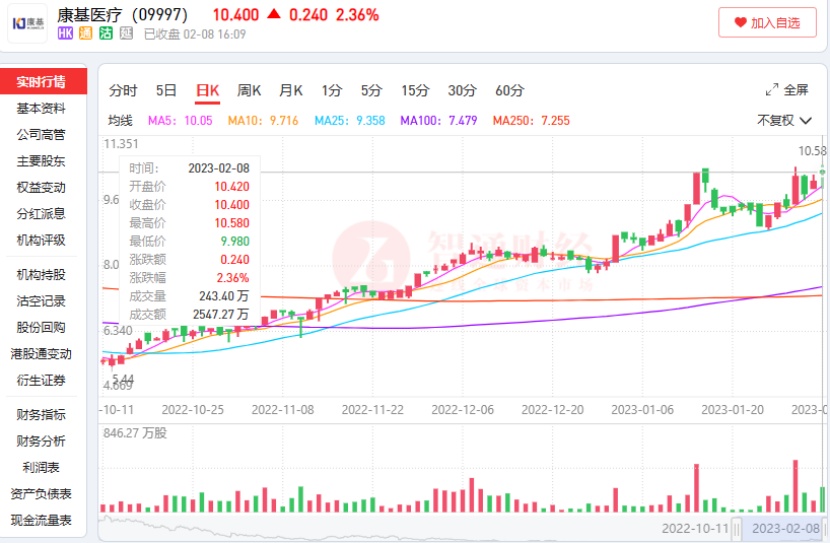This screenshot has height=543, width=830.
Task: Click the 开盘价 10.420 tooltip row
Action: click(189, 186)
